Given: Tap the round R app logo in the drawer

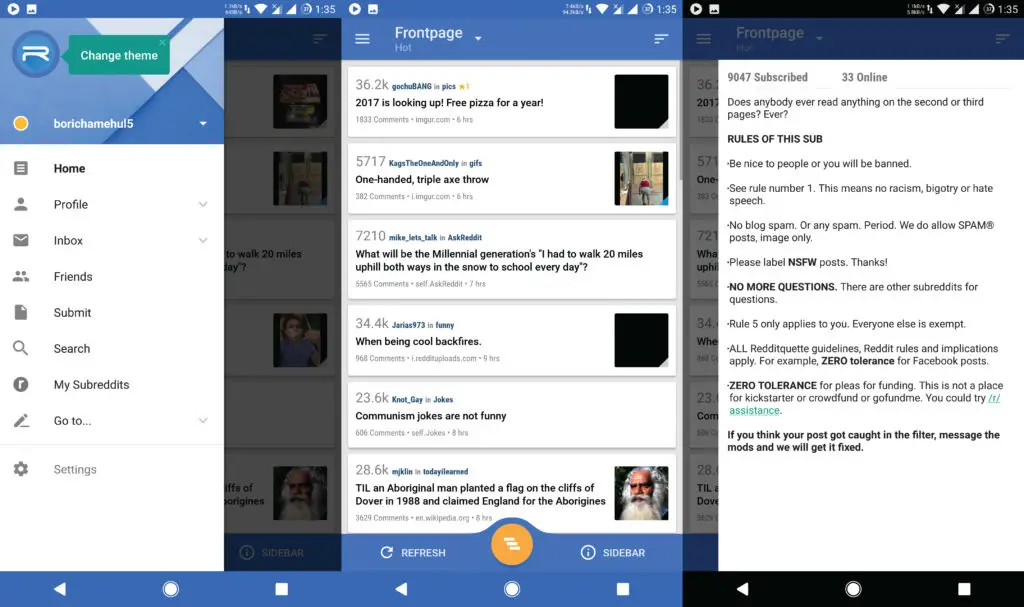Looking at the screenshot, I should pos(35,54).
